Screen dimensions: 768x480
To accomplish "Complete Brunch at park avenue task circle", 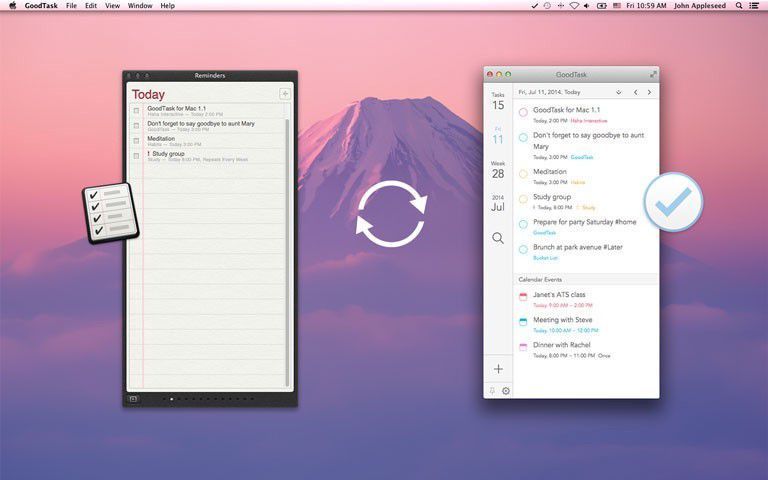I will click(x=523, y=249).
